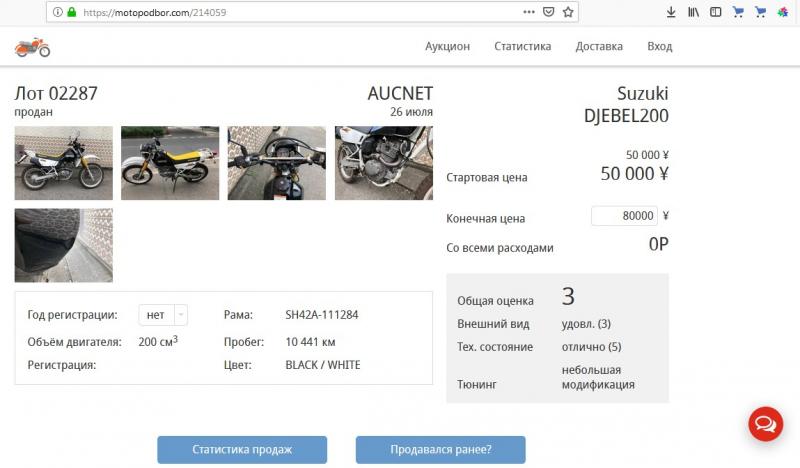The width and height of the screenshot is (800, 468).
Task: Click the 0Р total cost value
Action: point(659,244)
